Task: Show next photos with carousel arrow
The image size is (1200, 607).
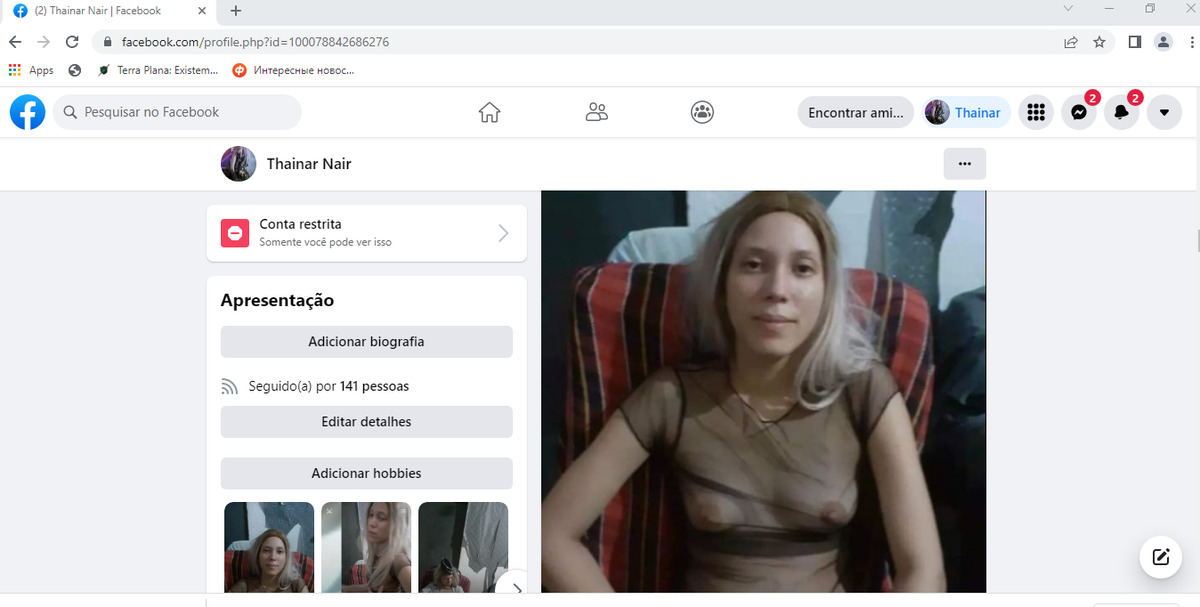Action: (x=514, y=587)
